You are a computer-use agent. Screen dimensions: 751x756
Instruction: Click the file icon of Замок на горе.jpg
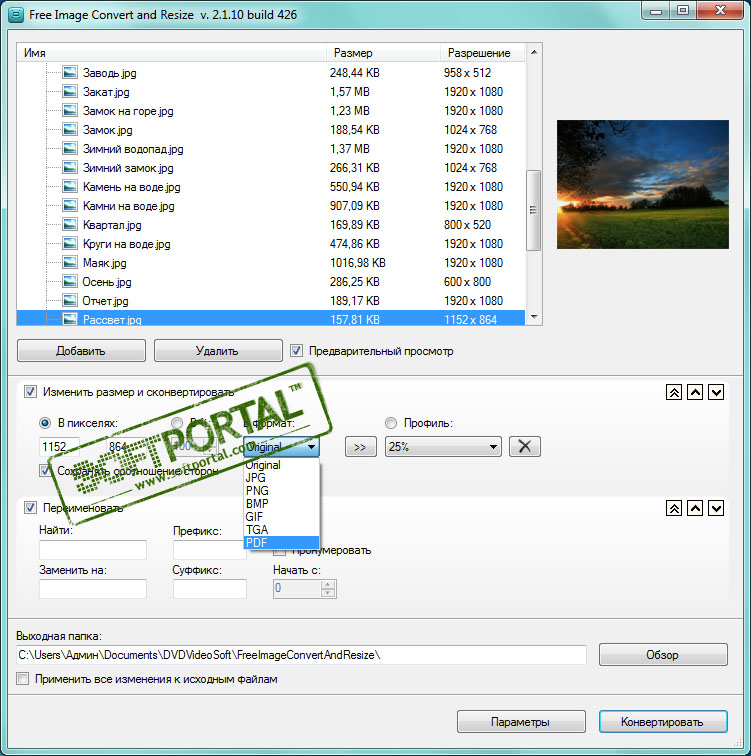tap(70, 111)
